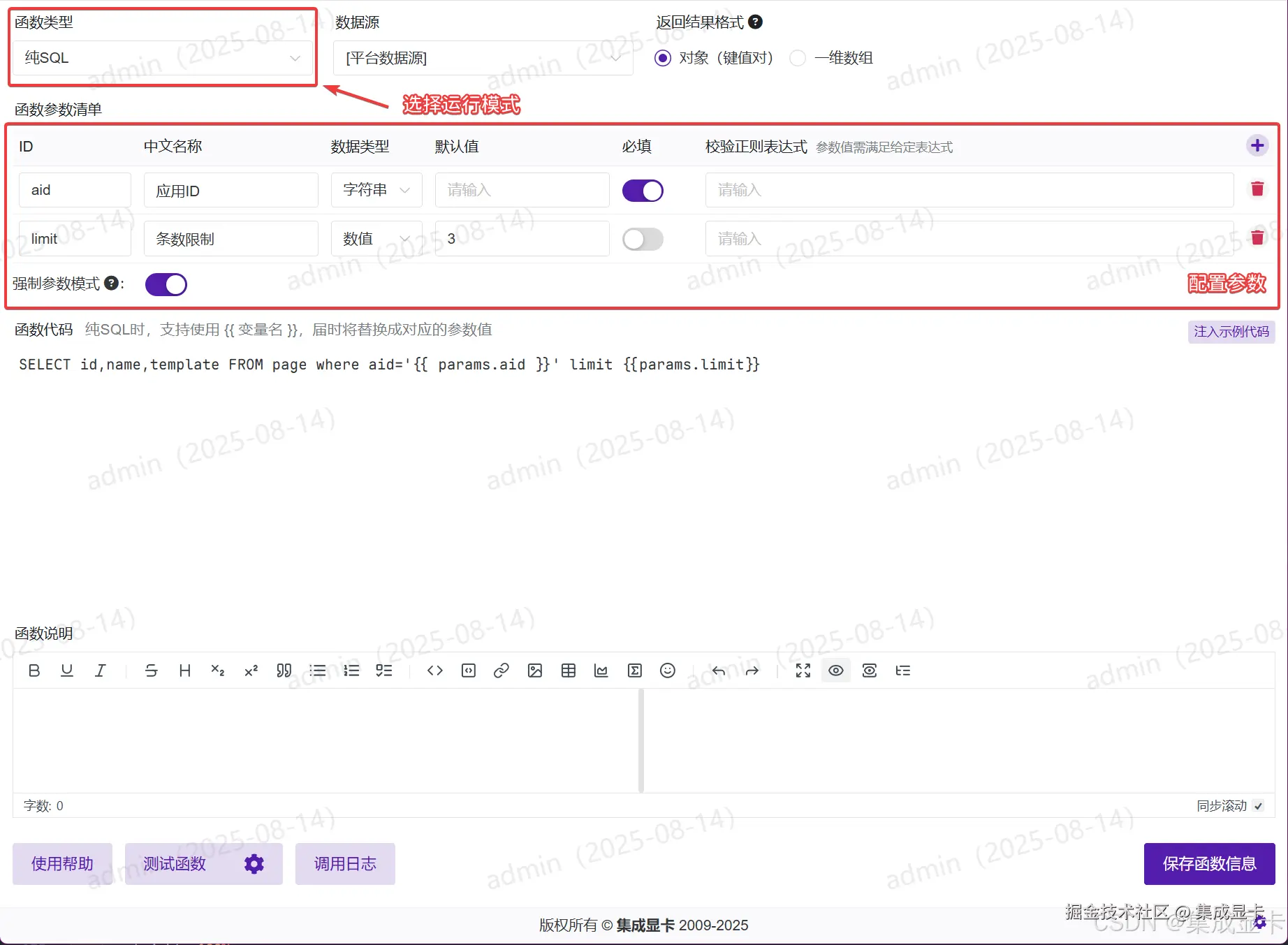Insert heading using the H icon

pyautogui.click(x=184, y=671)
